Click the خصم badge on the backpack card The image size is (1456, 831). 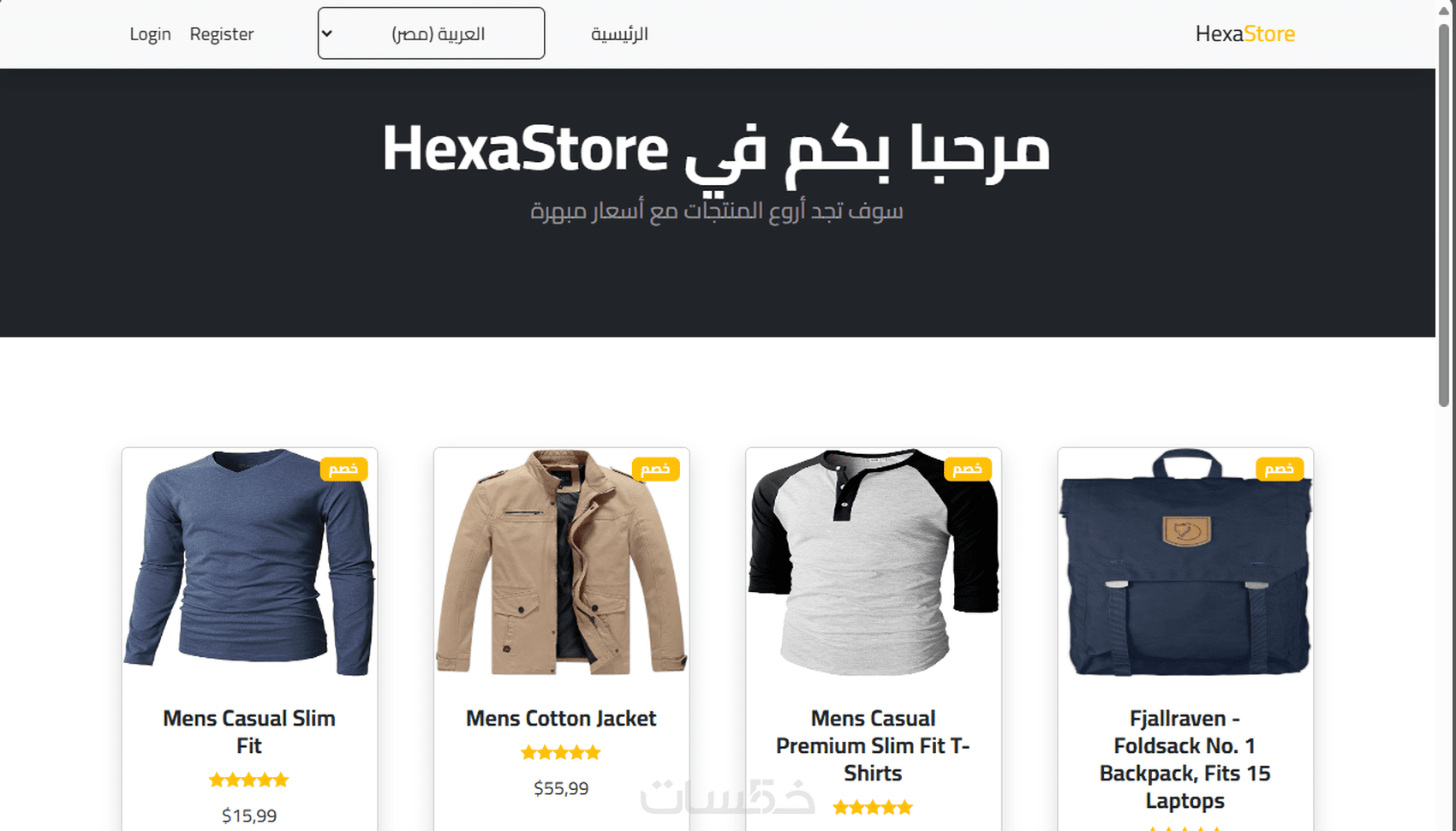click(x=1279, y=469)
